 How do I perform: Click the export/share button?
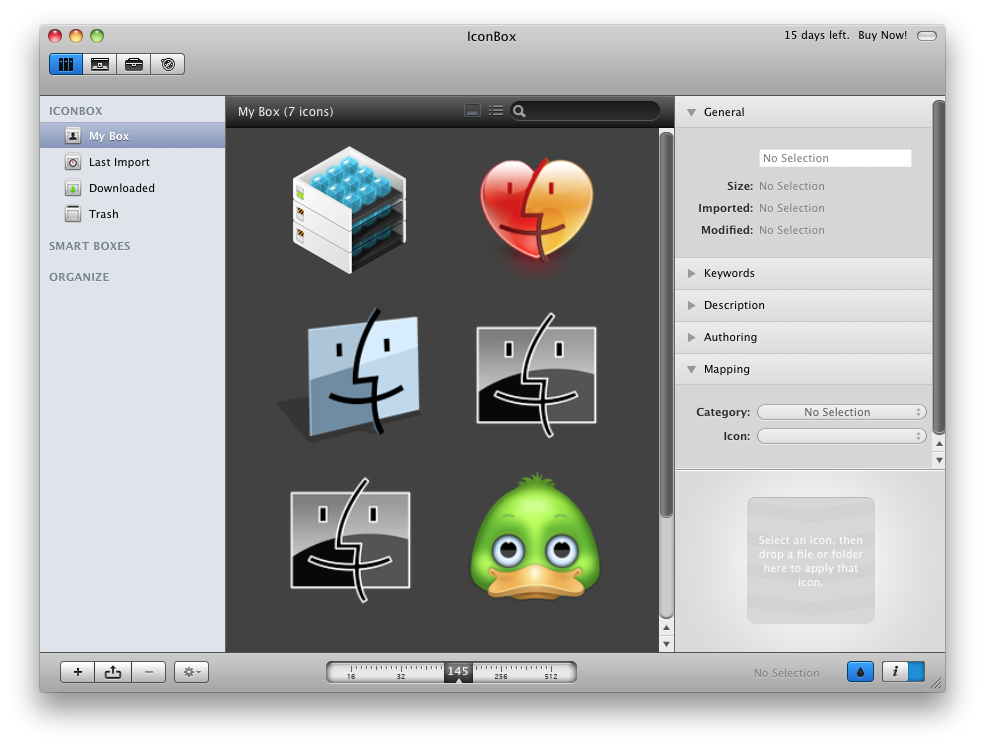coord(113,672)
